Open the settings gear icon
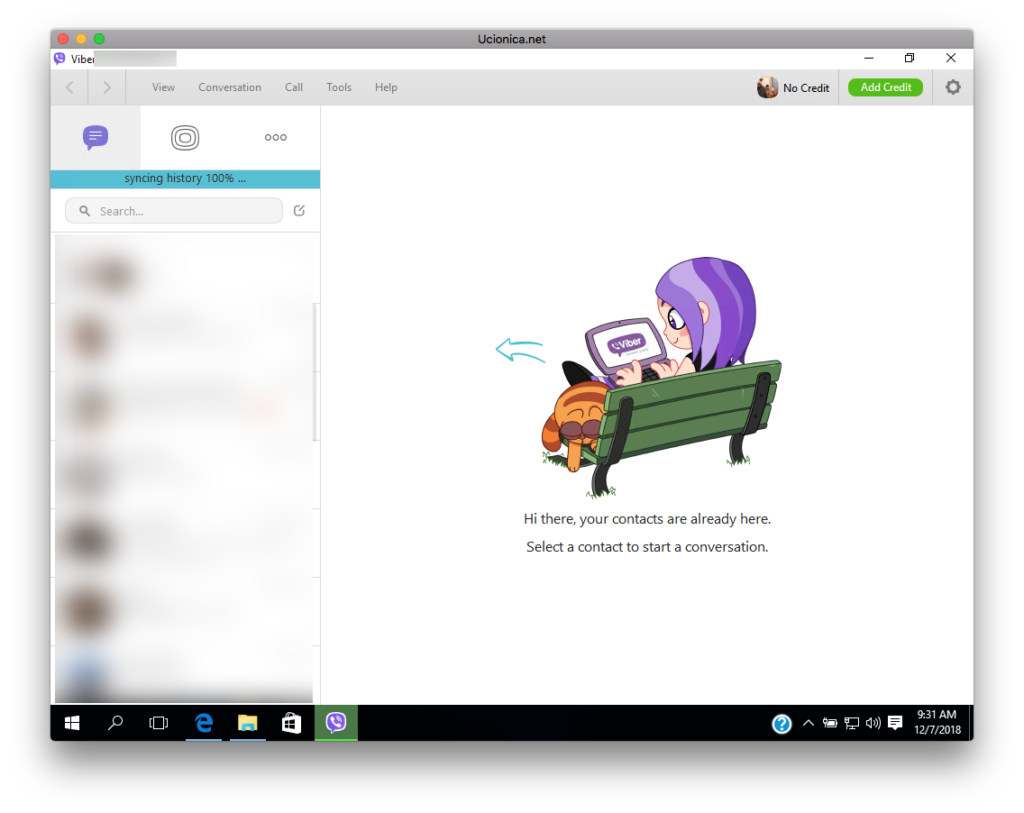This screenshot has height=813, width=1024. click(952, 88)
